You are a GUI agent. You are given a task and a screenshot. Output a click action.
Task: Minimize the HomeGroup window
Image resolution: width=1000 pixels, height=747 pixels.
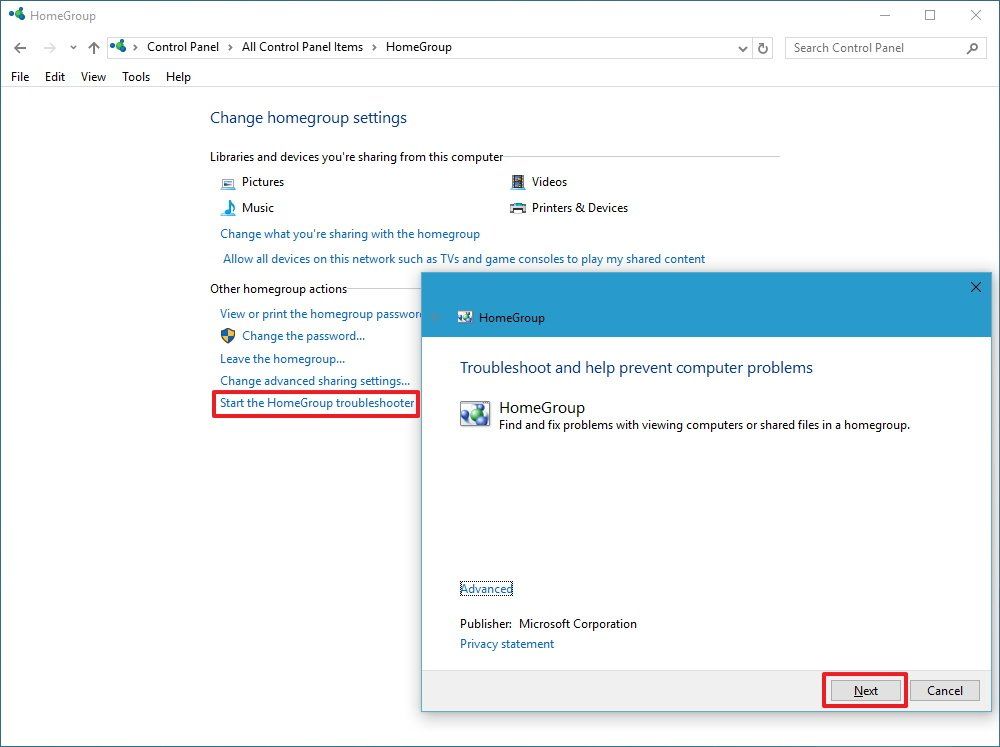coord(885,15)
